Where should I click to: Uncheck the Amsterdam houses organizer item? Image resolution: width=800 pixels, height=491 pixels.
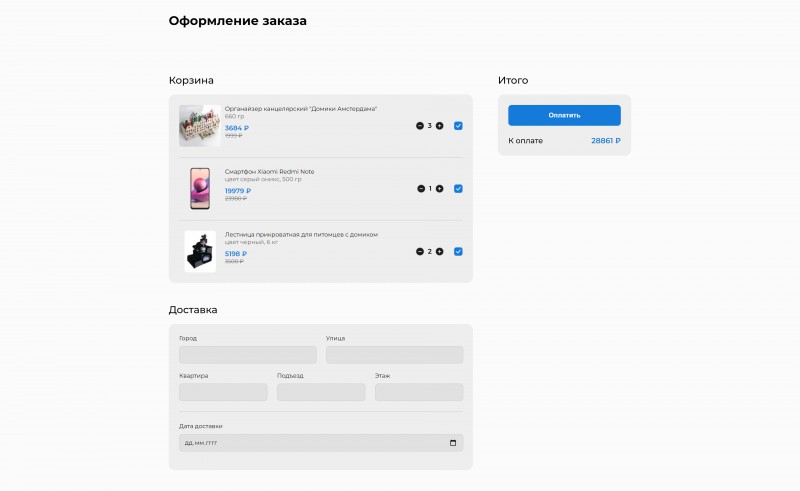(x=458, y=126)
